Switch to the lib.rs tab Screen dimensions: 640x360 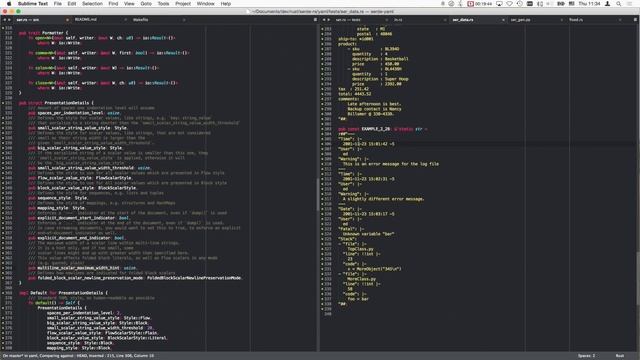coord(398,20)
